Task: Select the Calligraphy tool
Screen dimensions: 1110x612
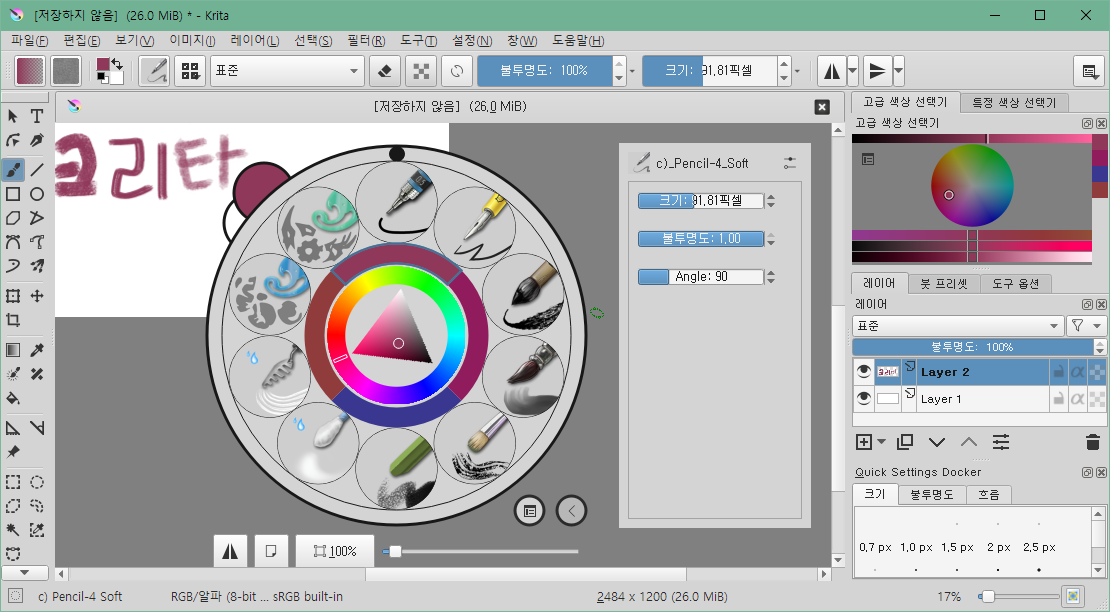Action: pyautogui.click(x=37, y=140)
